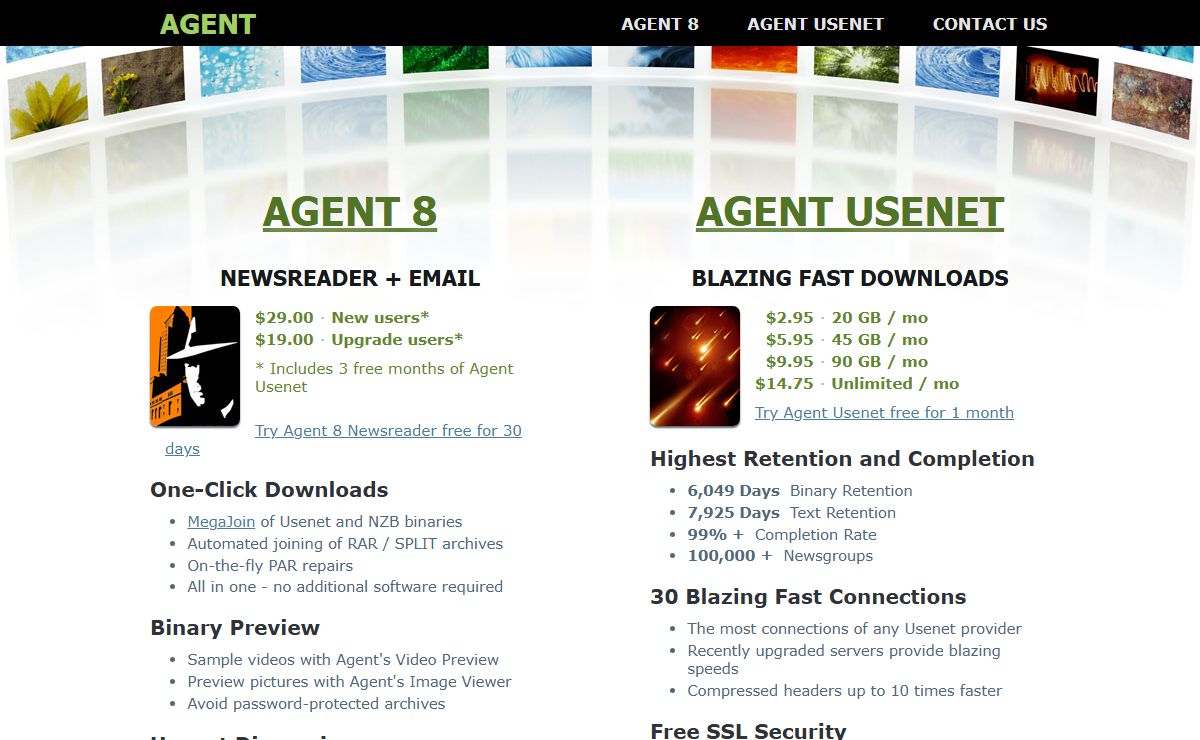Viewport: 1200px width, 740px height.
Task: Click The most connections of any Usenet provider
Action: pyautogui.click(x=854, y=629)
